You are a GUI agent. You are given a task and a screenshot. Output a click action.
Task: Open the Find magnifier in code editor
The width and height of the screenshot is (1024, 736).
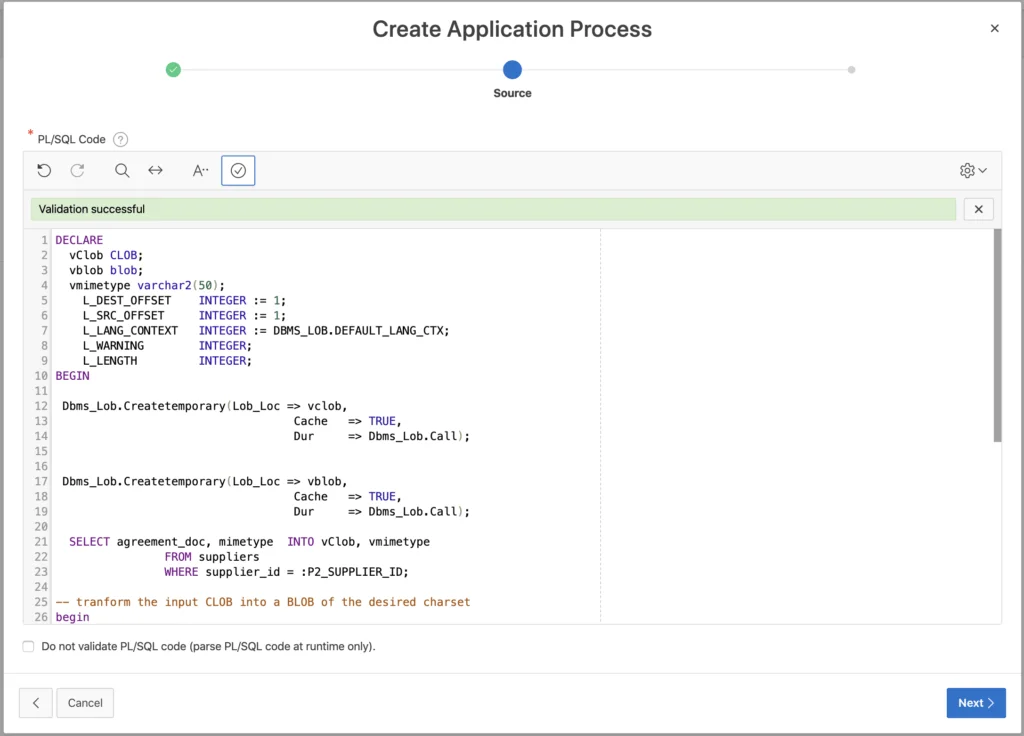pyautogui.click(x=122, y=170)
